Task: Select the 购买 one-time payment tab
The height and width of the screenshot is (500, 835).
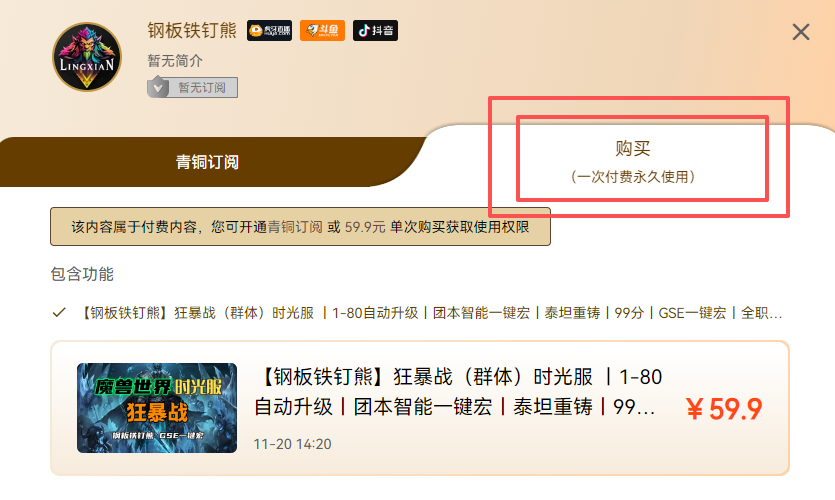Action: click(632, 161)
